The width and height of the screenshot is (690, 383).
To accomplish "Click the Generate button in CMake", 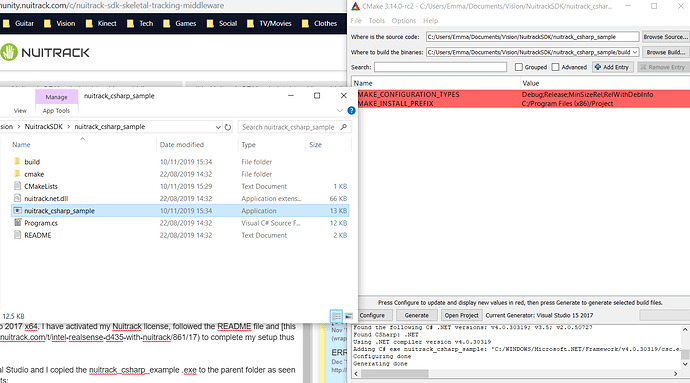I will click(416, 315).
